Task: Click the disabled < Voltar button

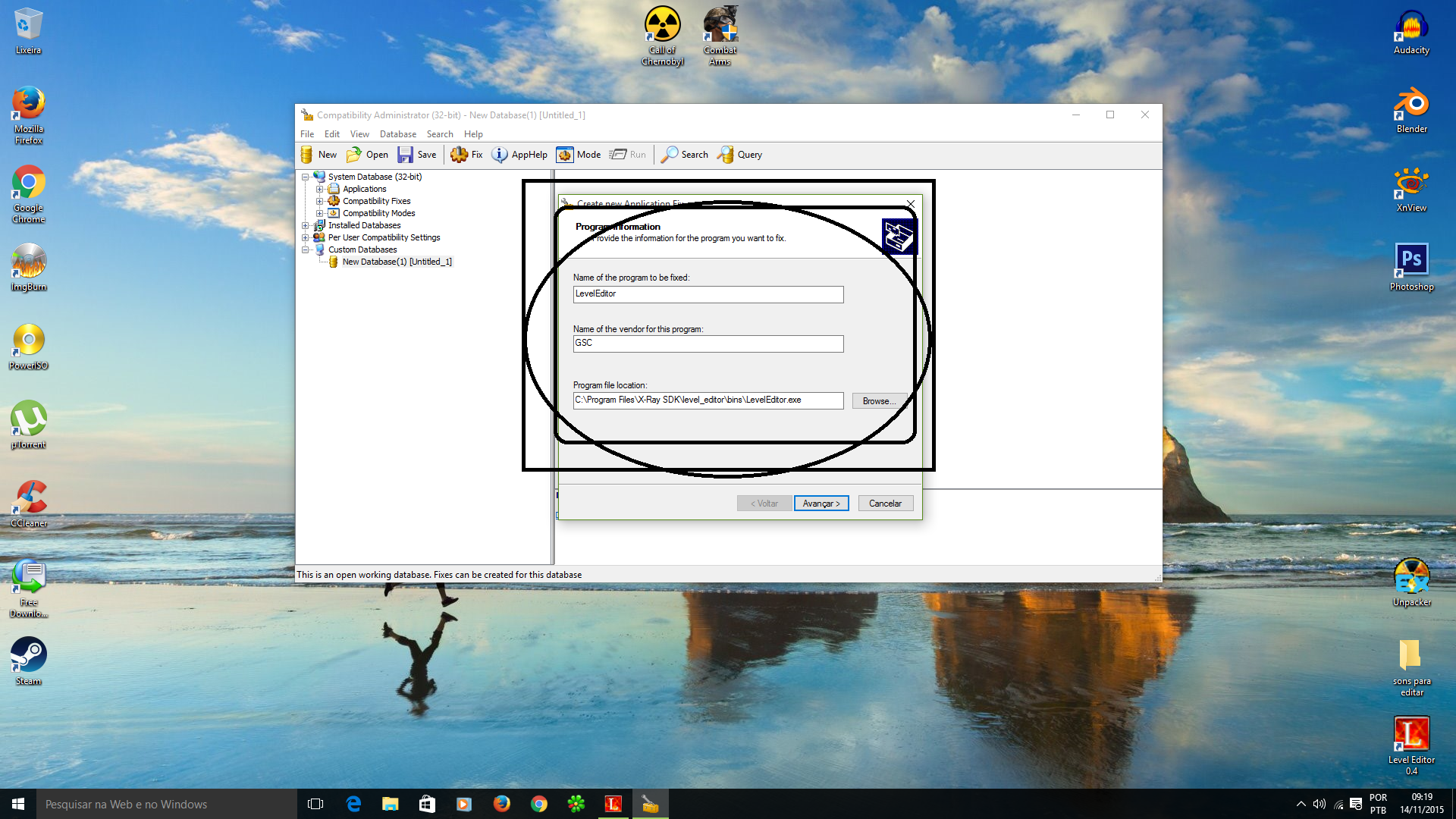Action: (764, 504)
